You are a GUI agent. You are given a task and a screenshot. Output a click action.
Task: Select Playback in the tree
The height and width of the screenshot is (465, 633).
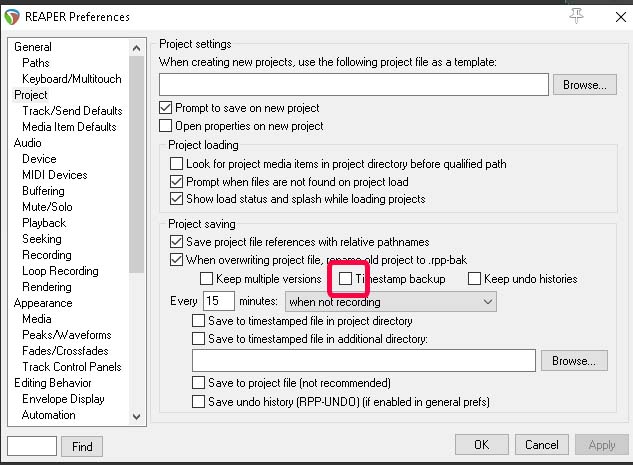[x=44, y=223]
